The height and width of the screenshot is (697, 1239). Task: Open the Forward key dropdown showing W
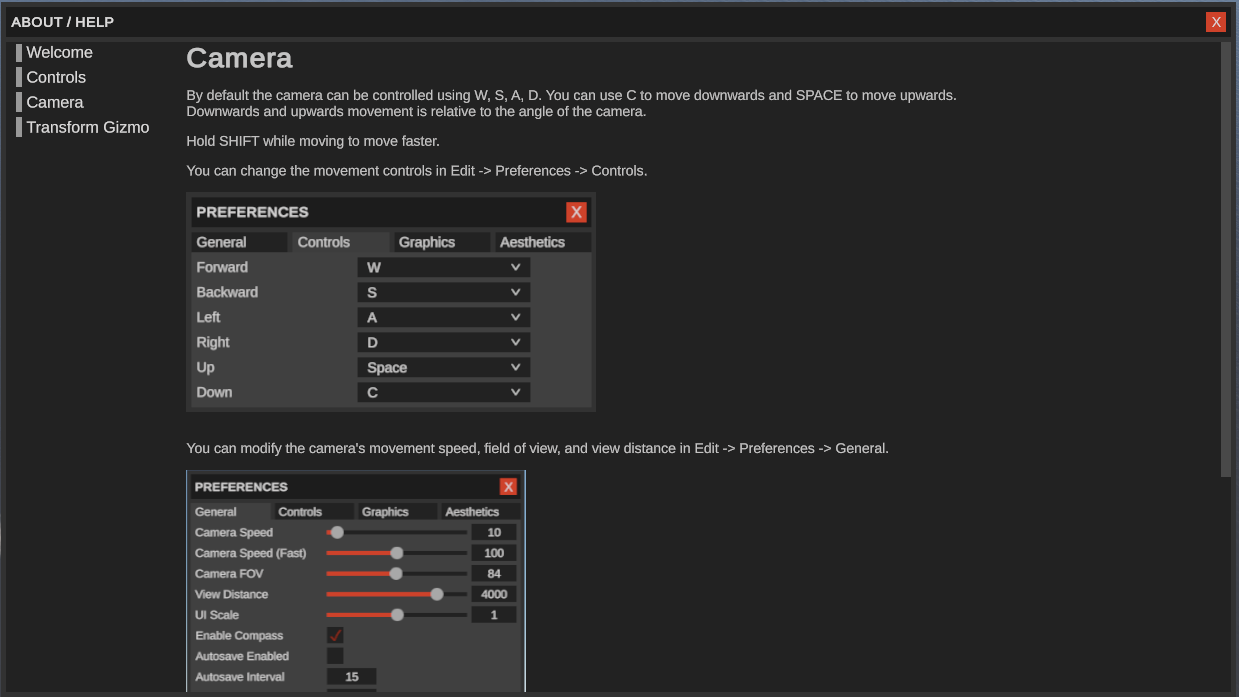coord(443,268)
